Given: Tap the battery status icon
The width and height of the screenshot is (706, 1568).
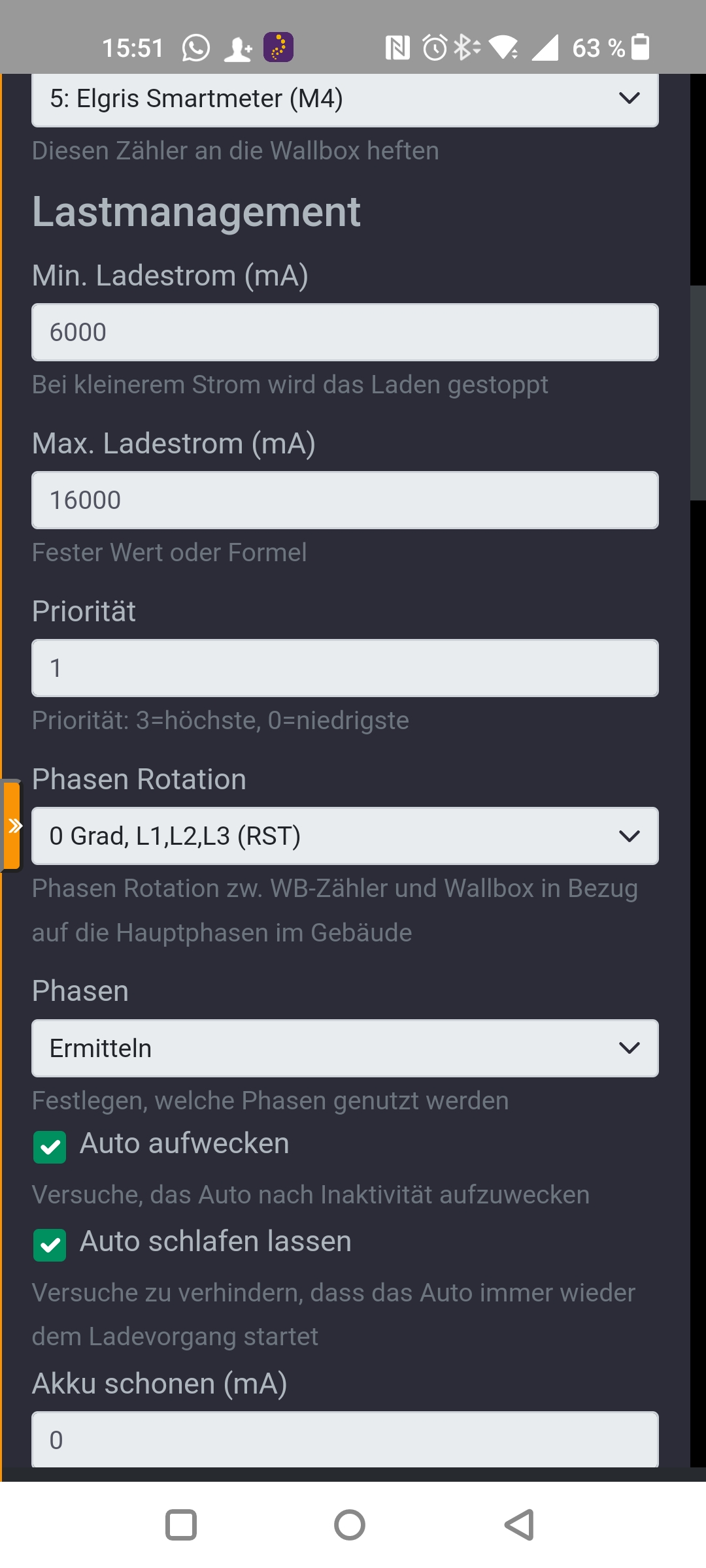Looking at the screenshot, I should click(x=641, y=47).
